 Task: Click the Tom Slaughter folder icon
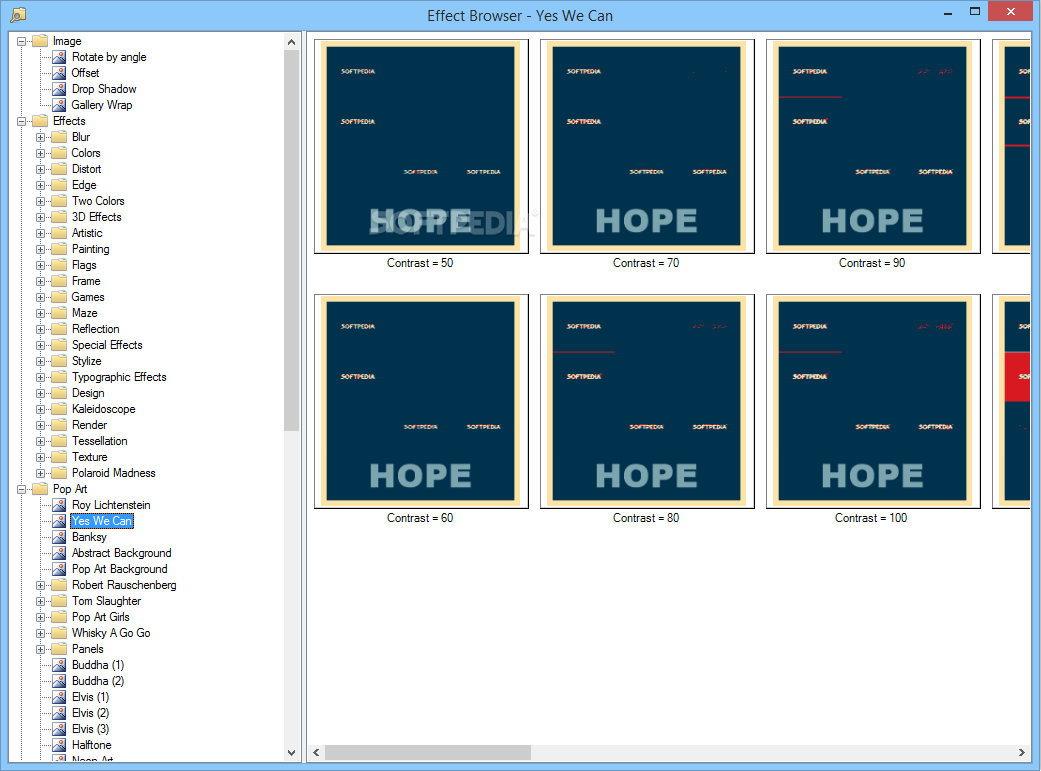coord(59,601)
